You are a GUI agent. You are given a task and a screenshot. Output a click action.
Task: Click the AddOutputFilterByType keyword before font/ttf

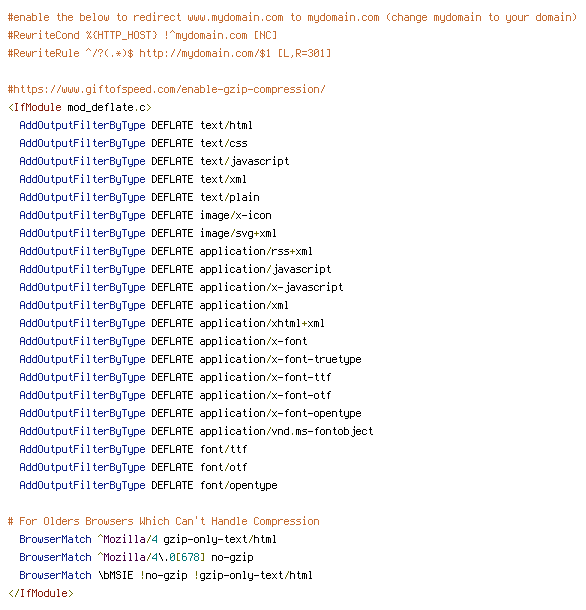pyautogui.click(x=82, y=449)
